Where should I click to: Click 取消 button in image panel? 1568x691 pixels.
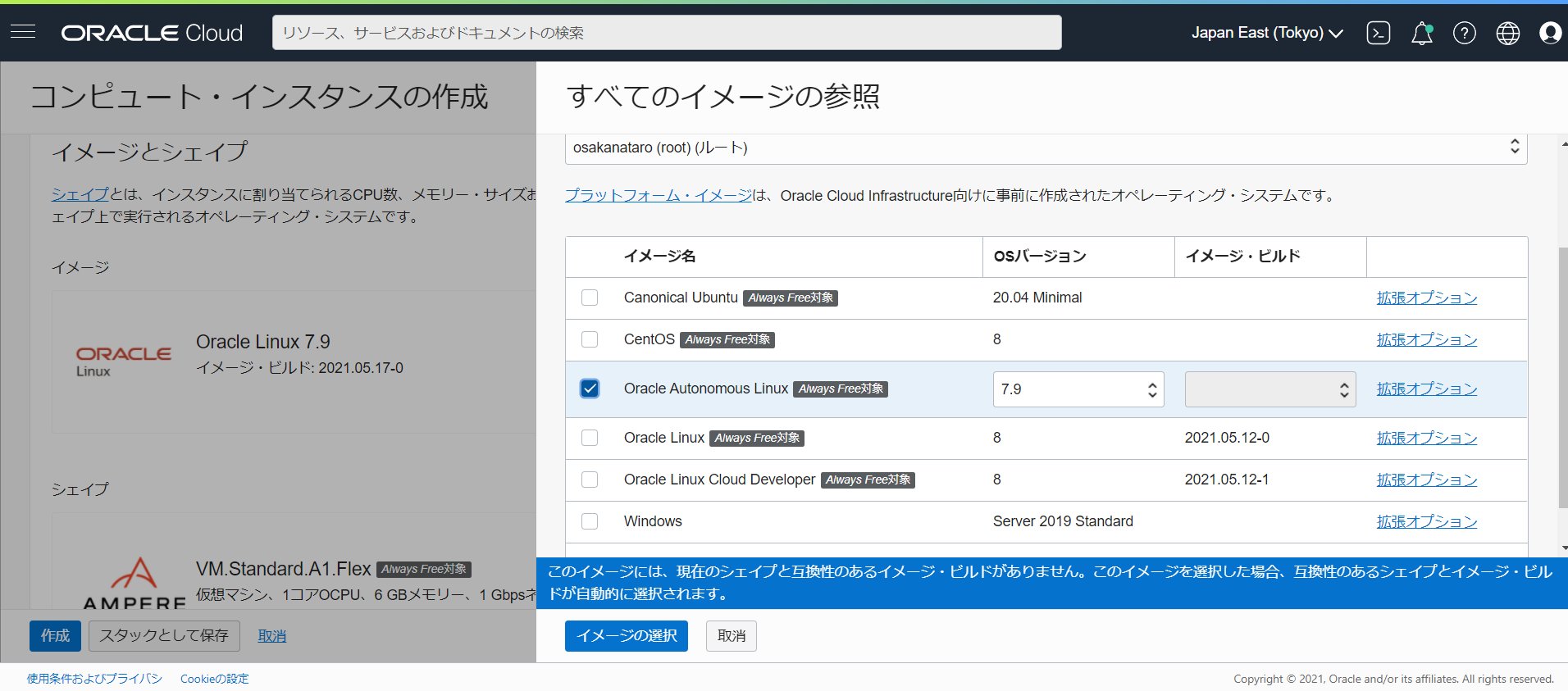point(732,636)
